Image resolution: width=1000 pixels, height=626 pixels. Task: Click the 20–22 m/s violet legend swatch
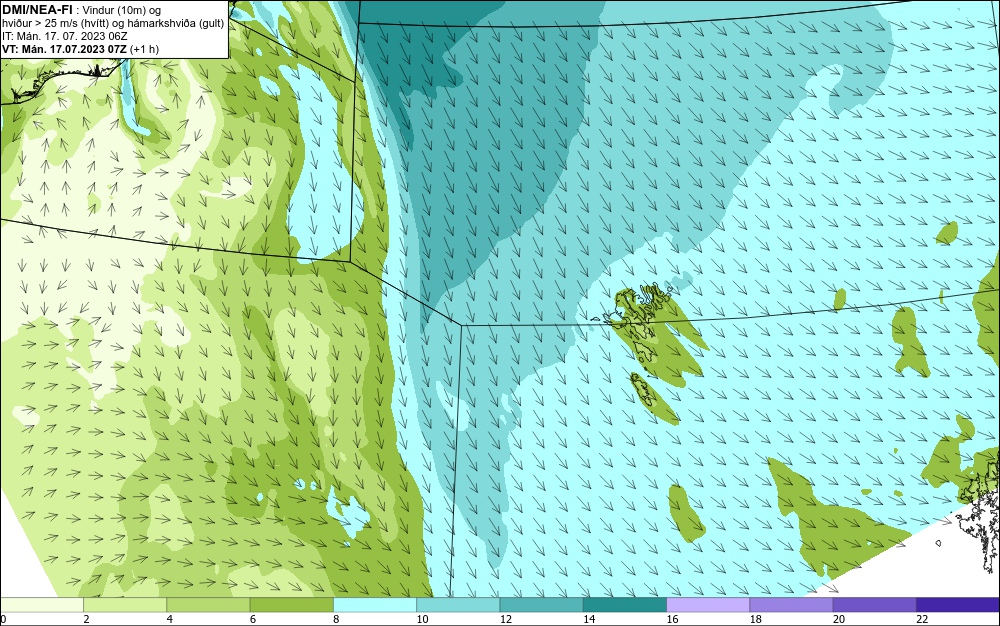pos(875,604)
